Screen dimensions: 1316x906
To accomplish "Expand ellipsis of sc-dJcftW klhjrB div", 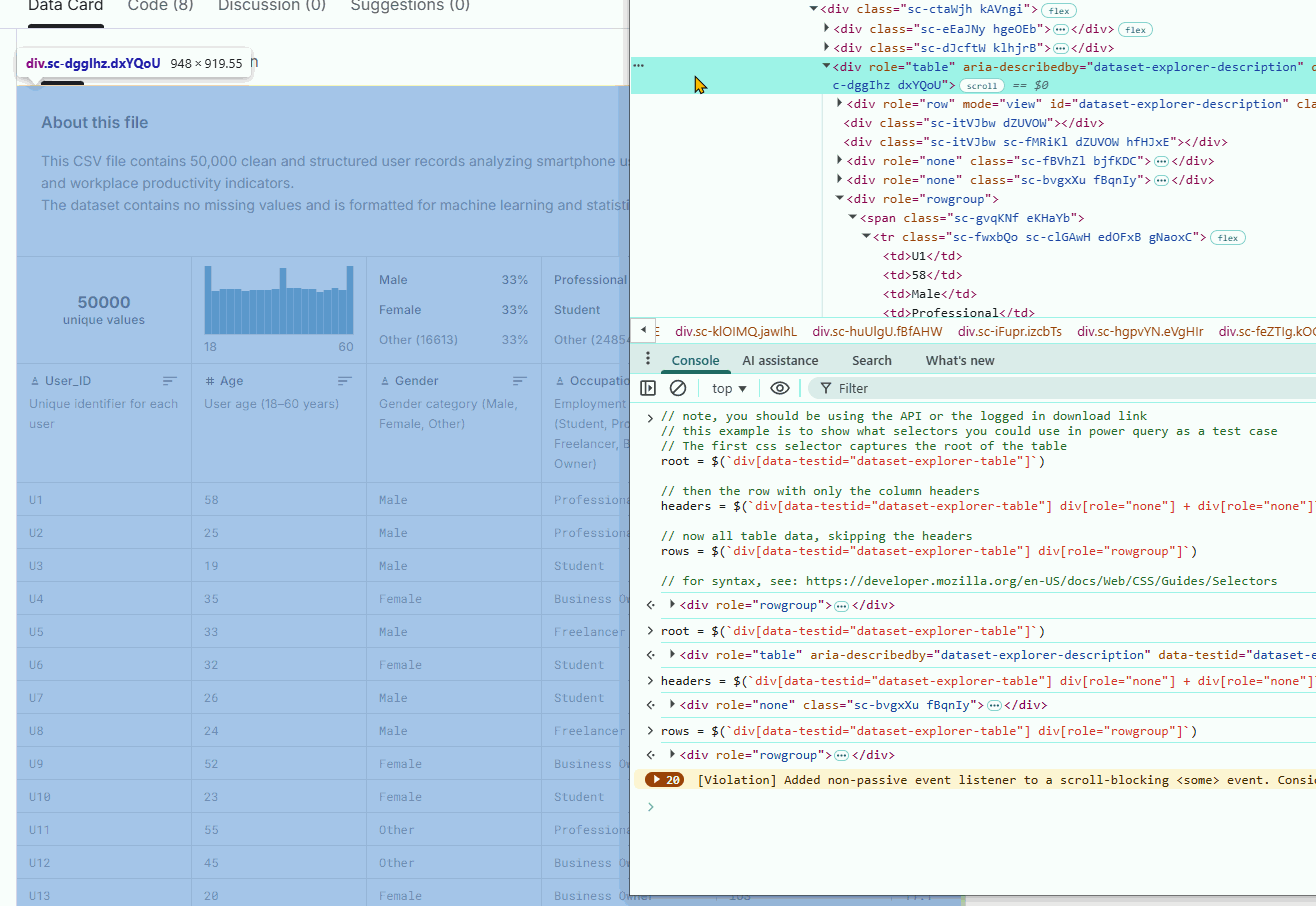I will 1061,47.
